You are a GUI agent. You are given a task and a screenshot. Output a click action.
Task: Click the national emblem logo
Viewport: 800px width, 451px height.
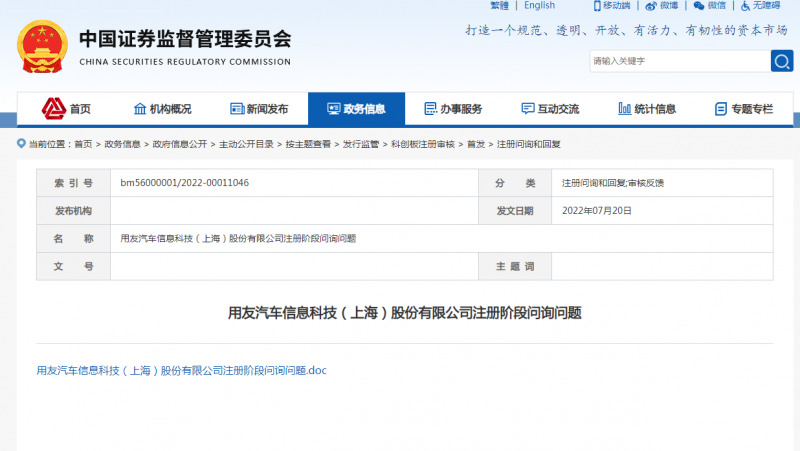pos(42,46)
